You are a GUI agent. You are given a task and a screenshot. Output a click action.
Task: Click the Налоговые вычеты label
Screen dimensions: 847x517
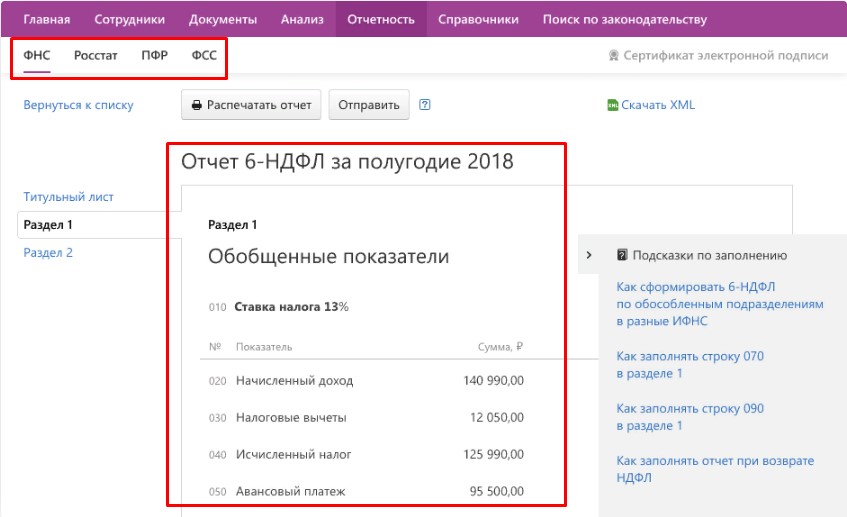click(291, 417)
